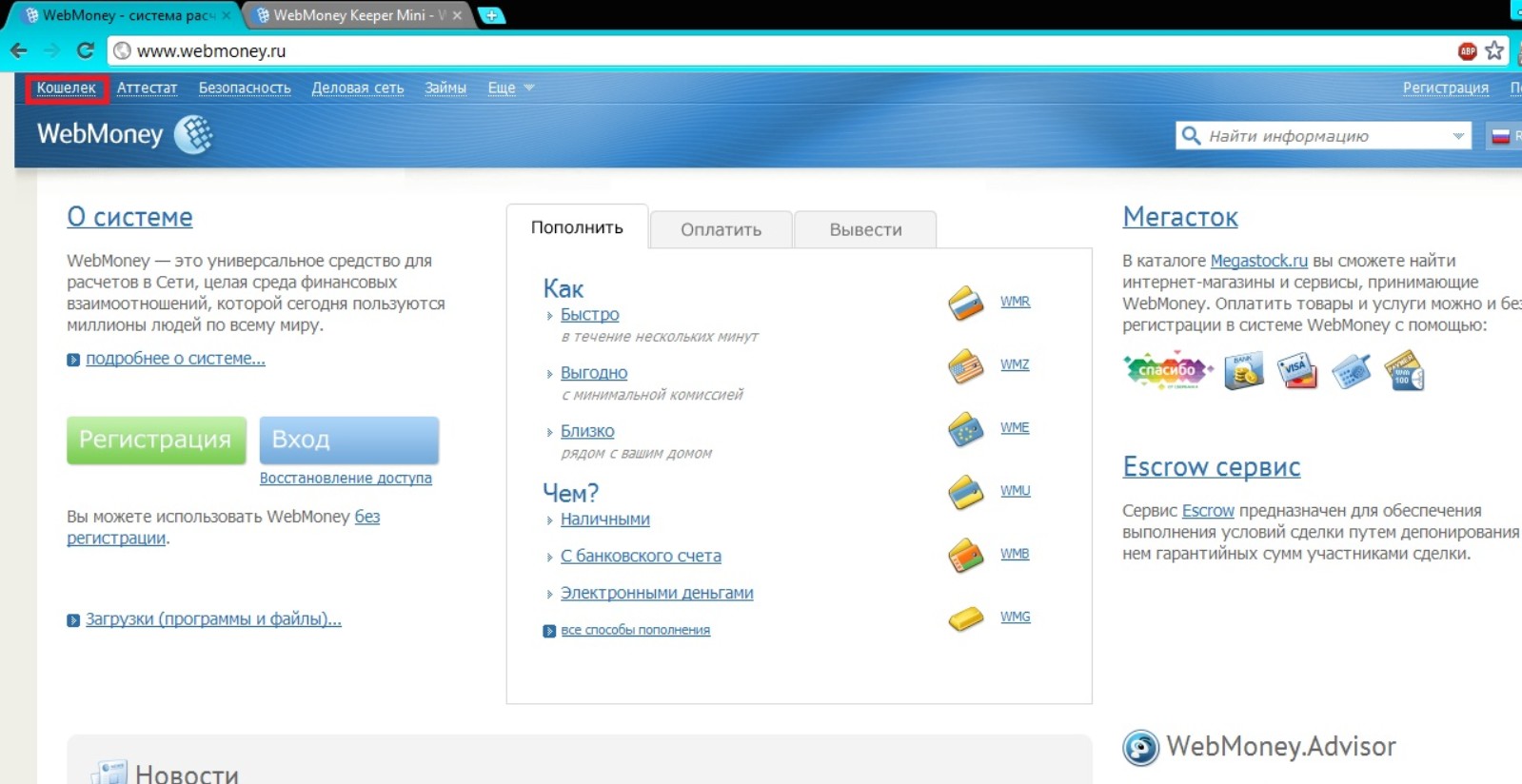Viewport: 1522px width, 784px height.
Task: Select the Пополнить tab
Action: click(x=577, y=227)
